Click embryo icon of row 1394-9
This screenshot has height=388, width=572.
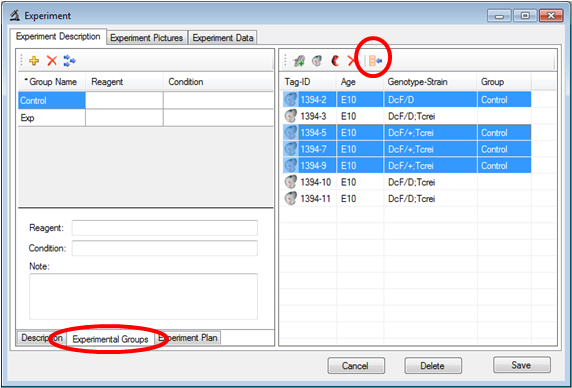tap(291, 166)
